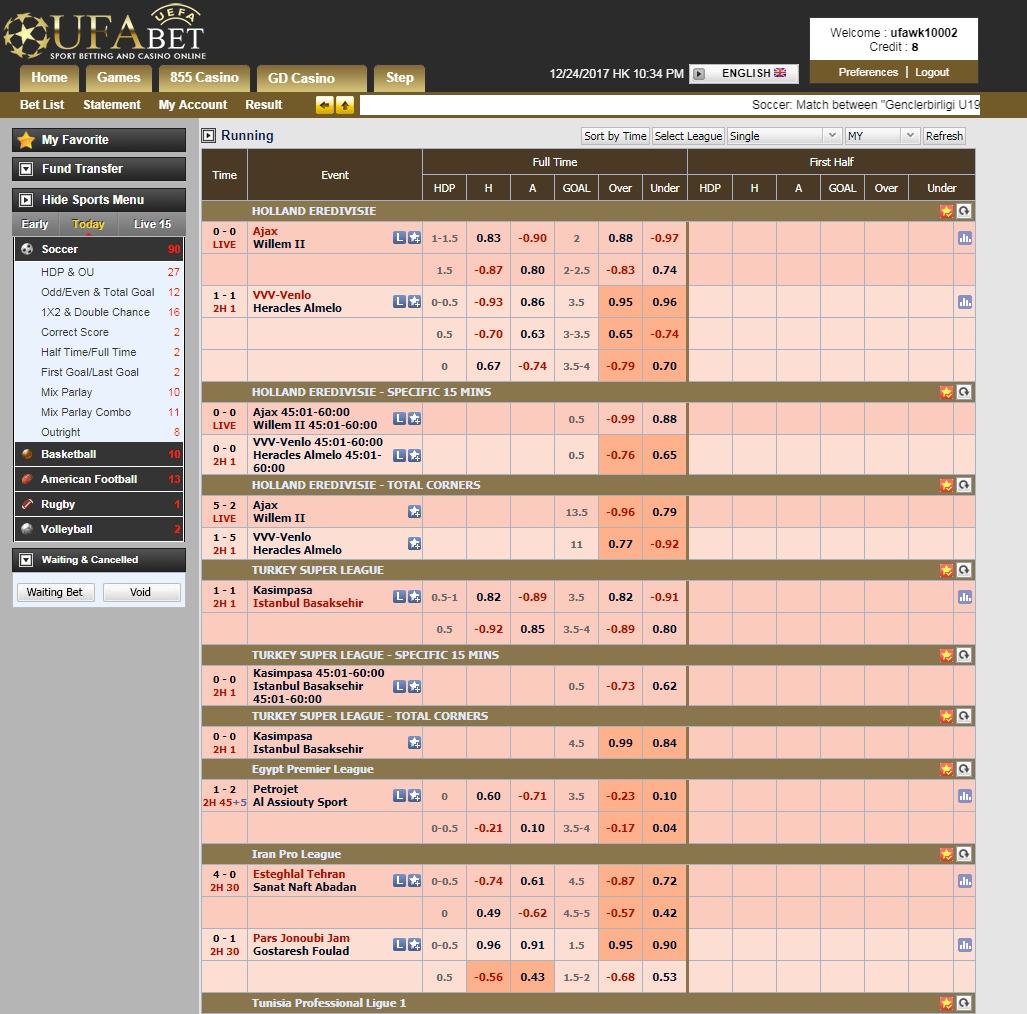Click the American Football icon in sports menu

(27, 479)
